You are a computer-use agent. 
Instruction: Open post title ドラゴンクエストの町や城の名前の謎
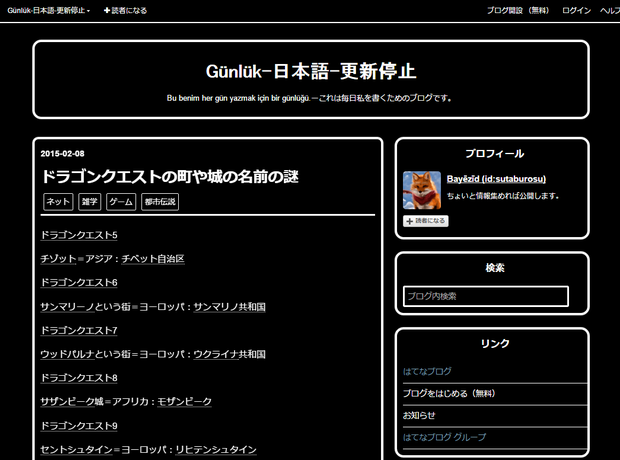[x=170, y=176]
